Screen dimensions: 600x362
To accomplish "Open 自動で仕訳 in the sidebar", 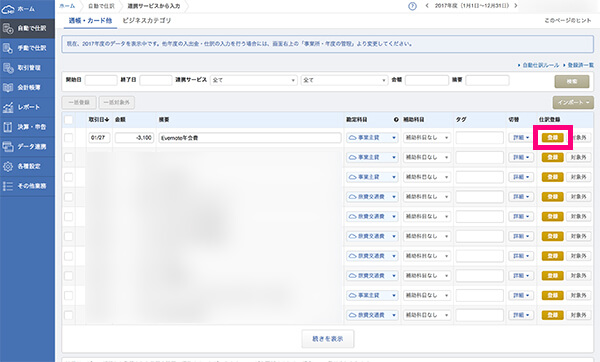I will click(27, 28).
